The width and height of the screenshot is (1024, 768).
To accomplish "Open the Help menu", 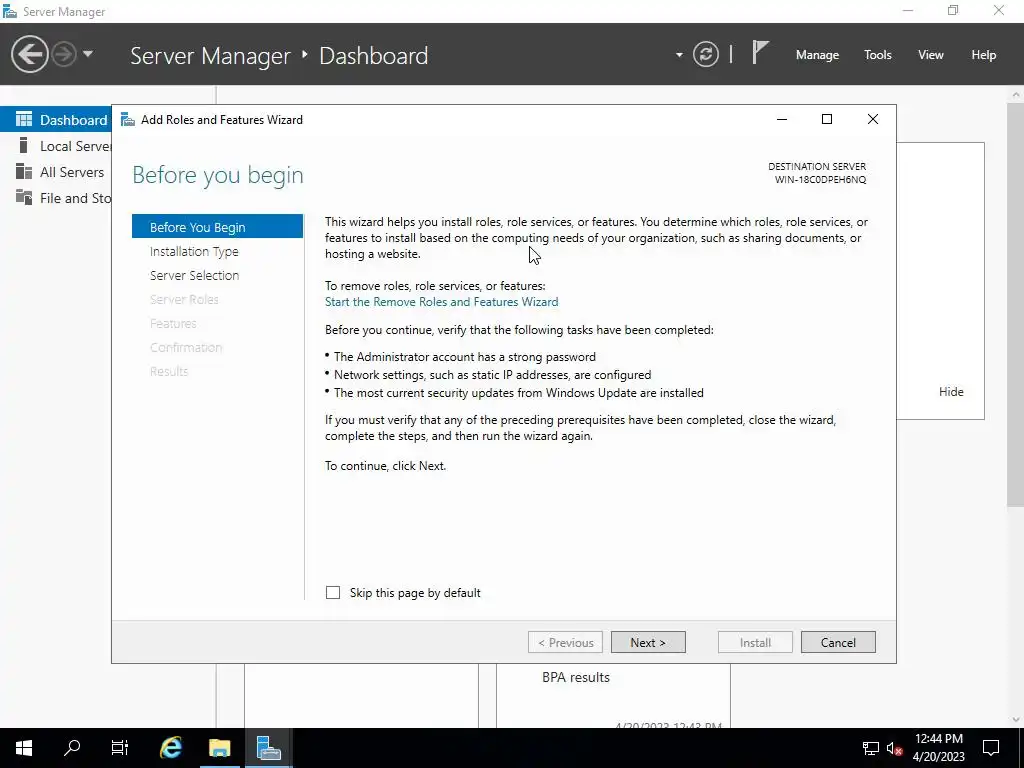I will [983, 55].
